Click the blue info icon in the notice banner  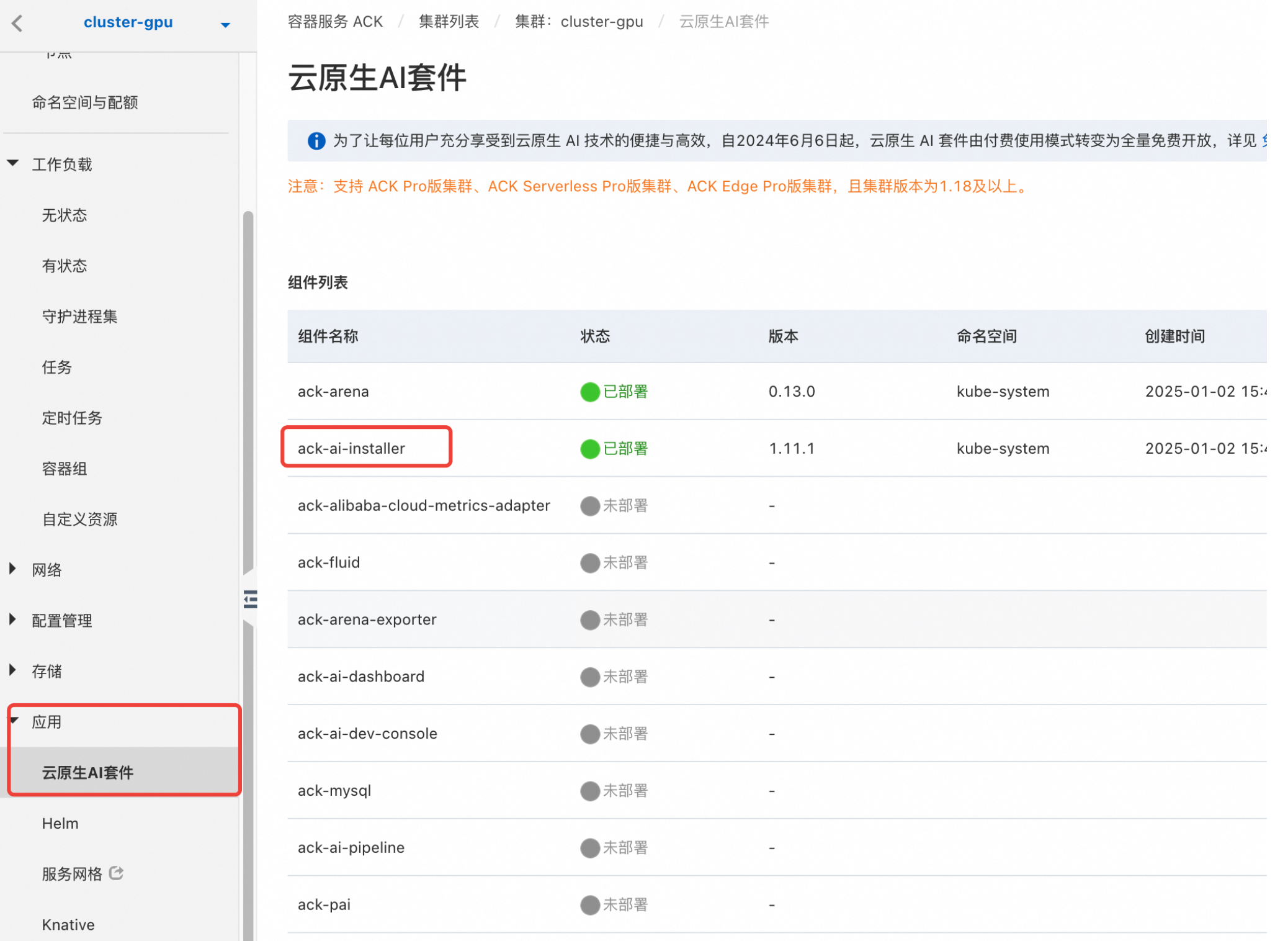[316, 141]
